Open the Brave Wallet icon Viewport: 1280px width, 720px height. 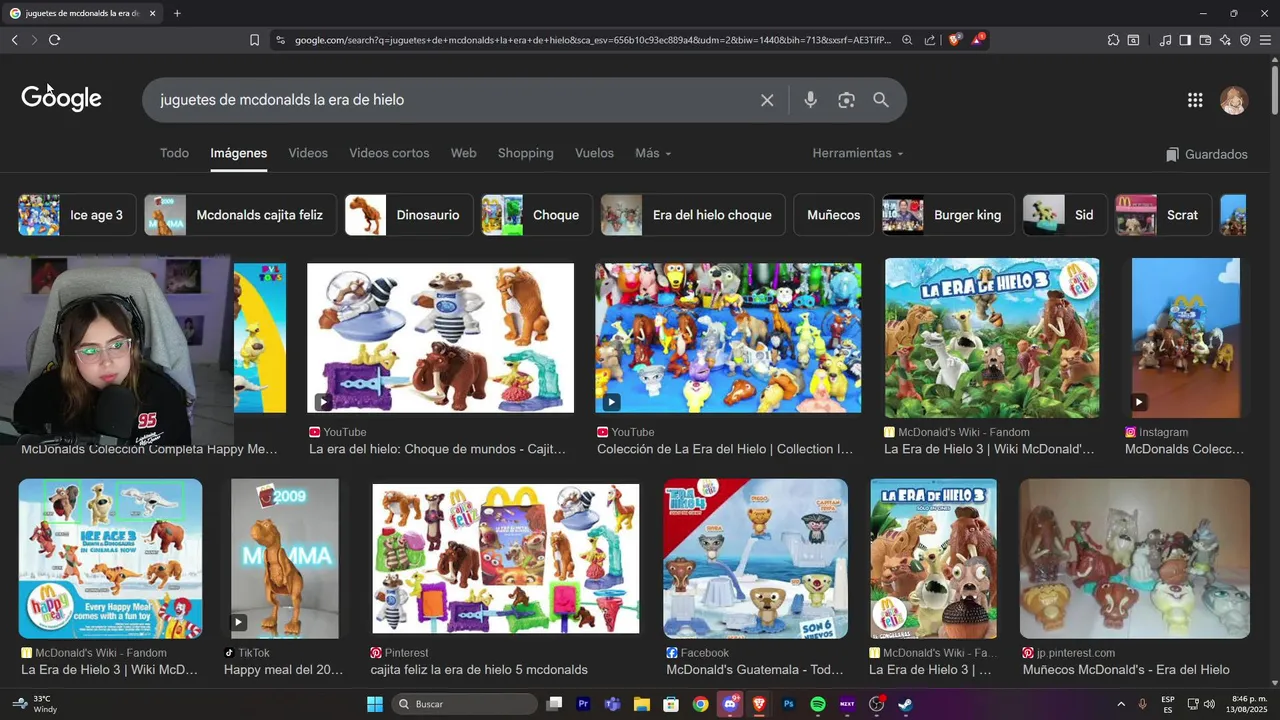[x=1205, y=40]
